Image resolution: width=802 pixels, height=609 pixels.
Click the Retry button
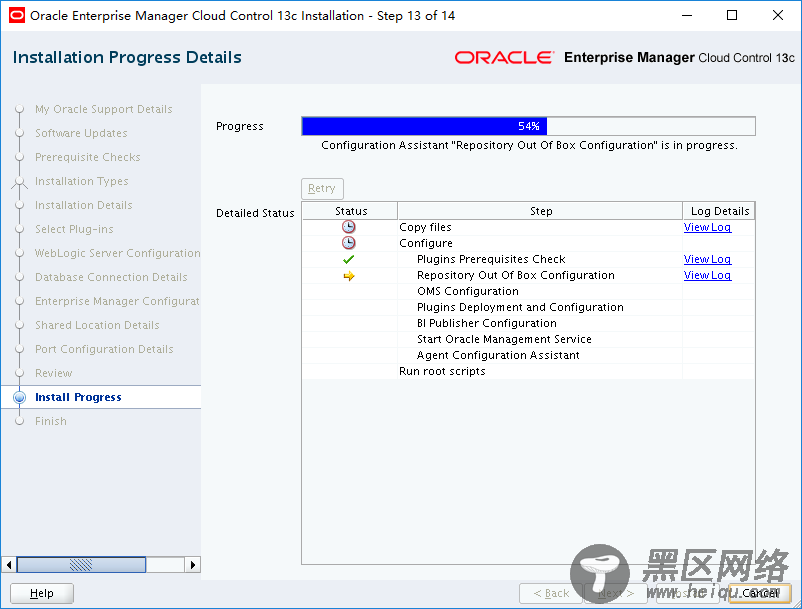[x=322, y=188]
